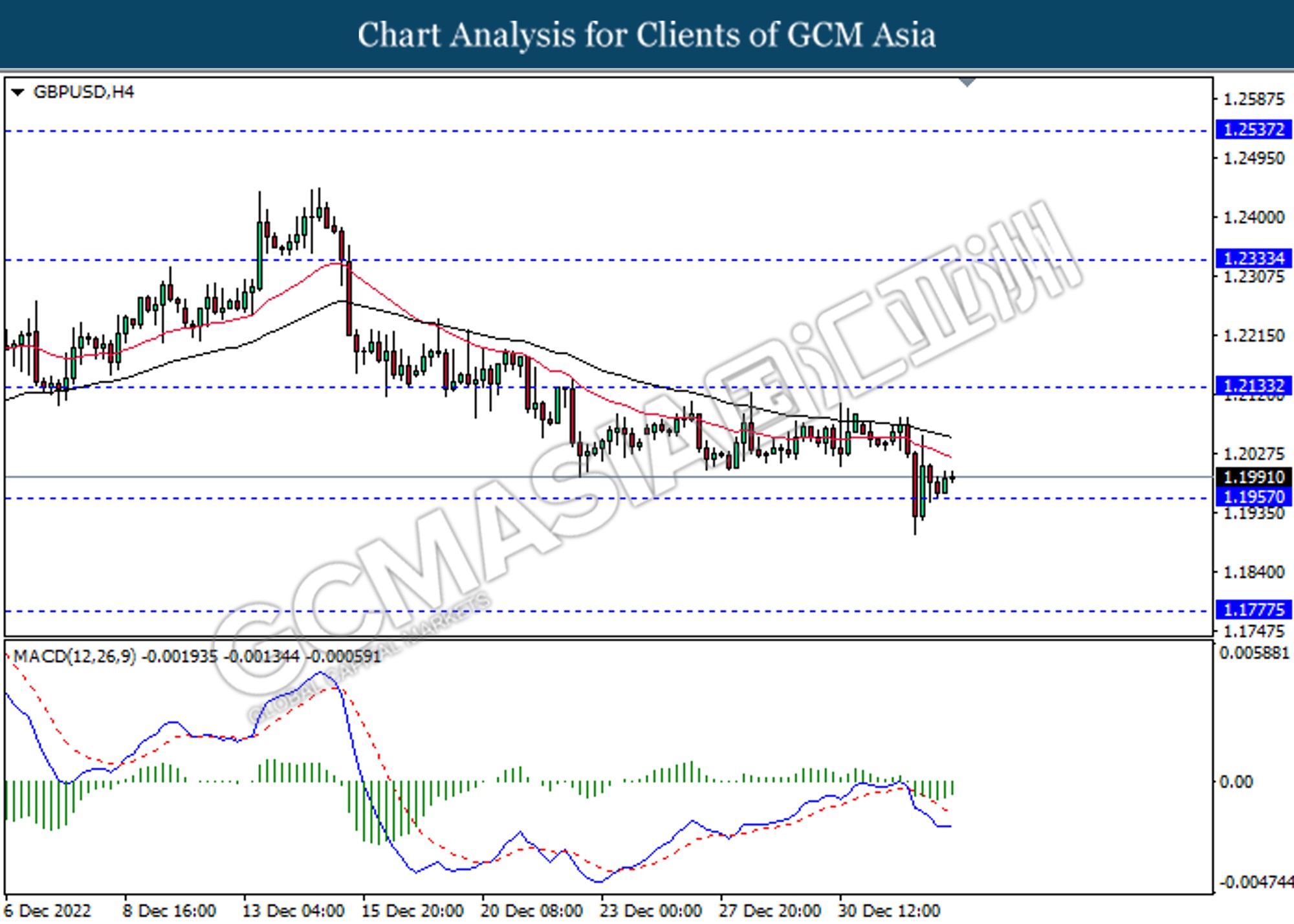Open the GBPUSD,H4 chart dropdown arrow
Screen dimensions: 1294x924
coord(18,93)
